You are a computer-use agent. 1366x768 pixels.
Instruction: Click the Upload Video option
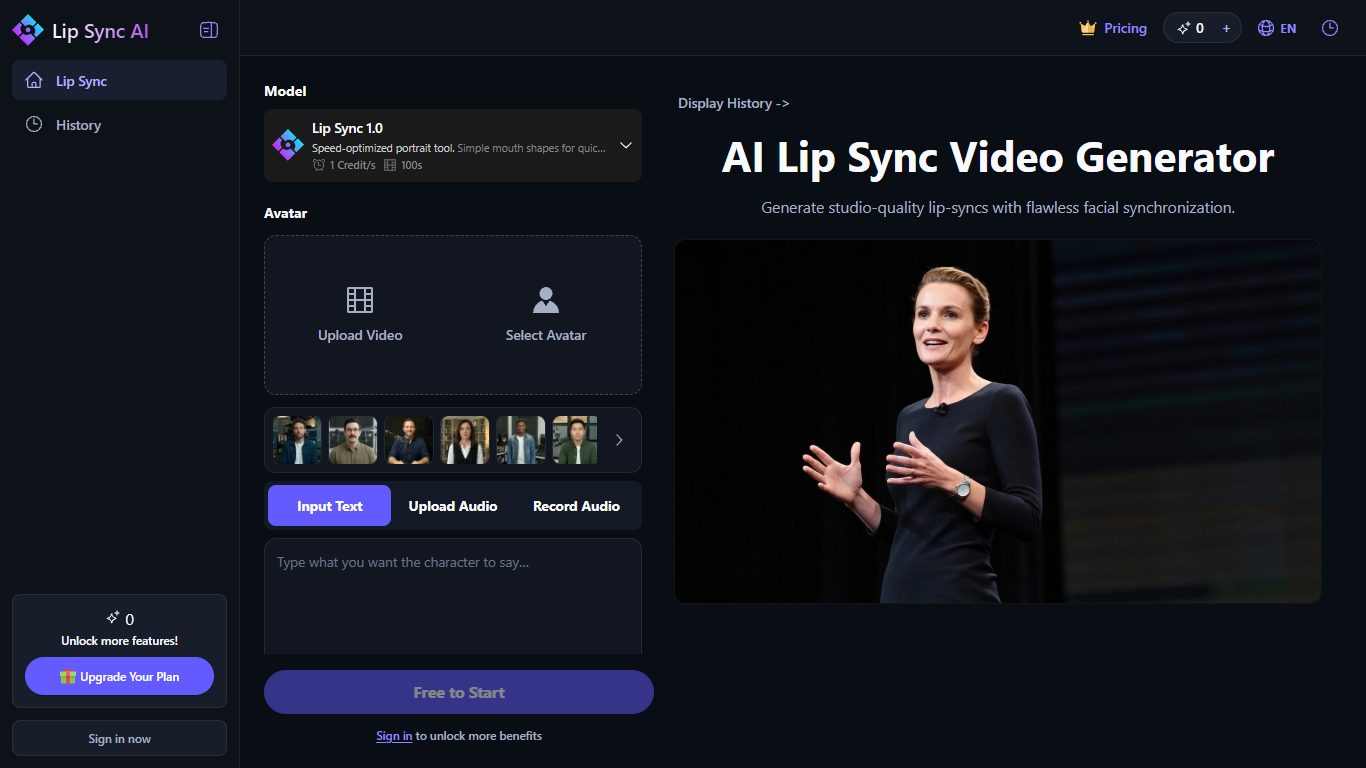(x=360, y=315)
